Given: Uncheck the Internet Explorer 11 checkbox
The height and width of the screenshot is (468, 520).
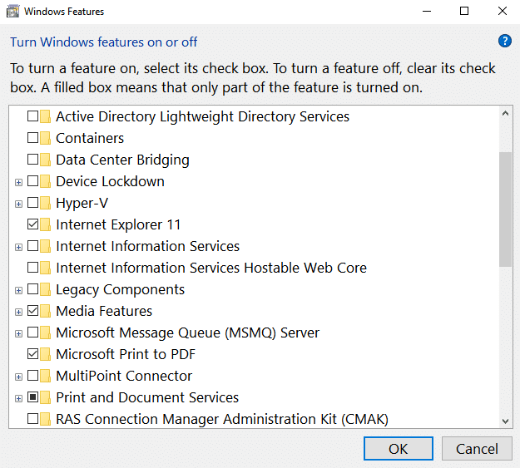Looking at the screenshot, I should point(33,224).
